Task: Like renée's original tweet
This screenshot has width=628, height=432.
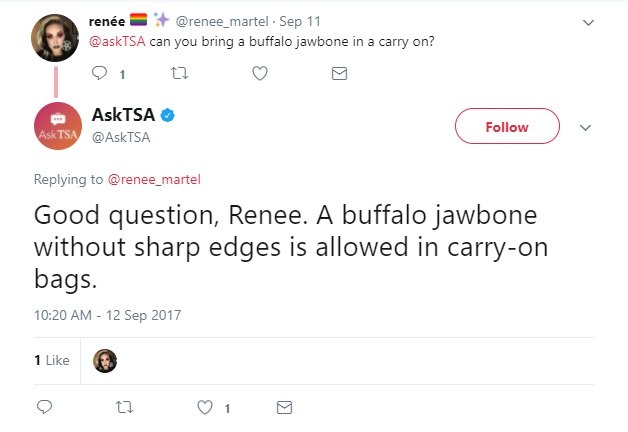Action: [260, 73]
